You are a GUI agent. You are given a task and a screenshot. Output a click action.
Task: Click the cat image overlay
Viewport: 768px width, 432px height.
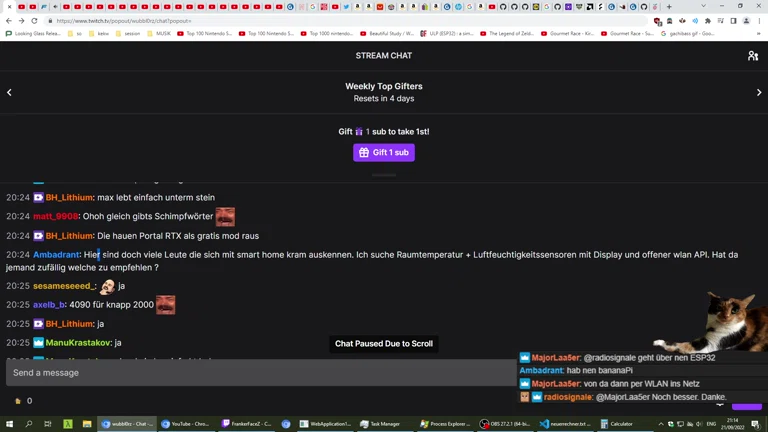click(x=714, y=321)
